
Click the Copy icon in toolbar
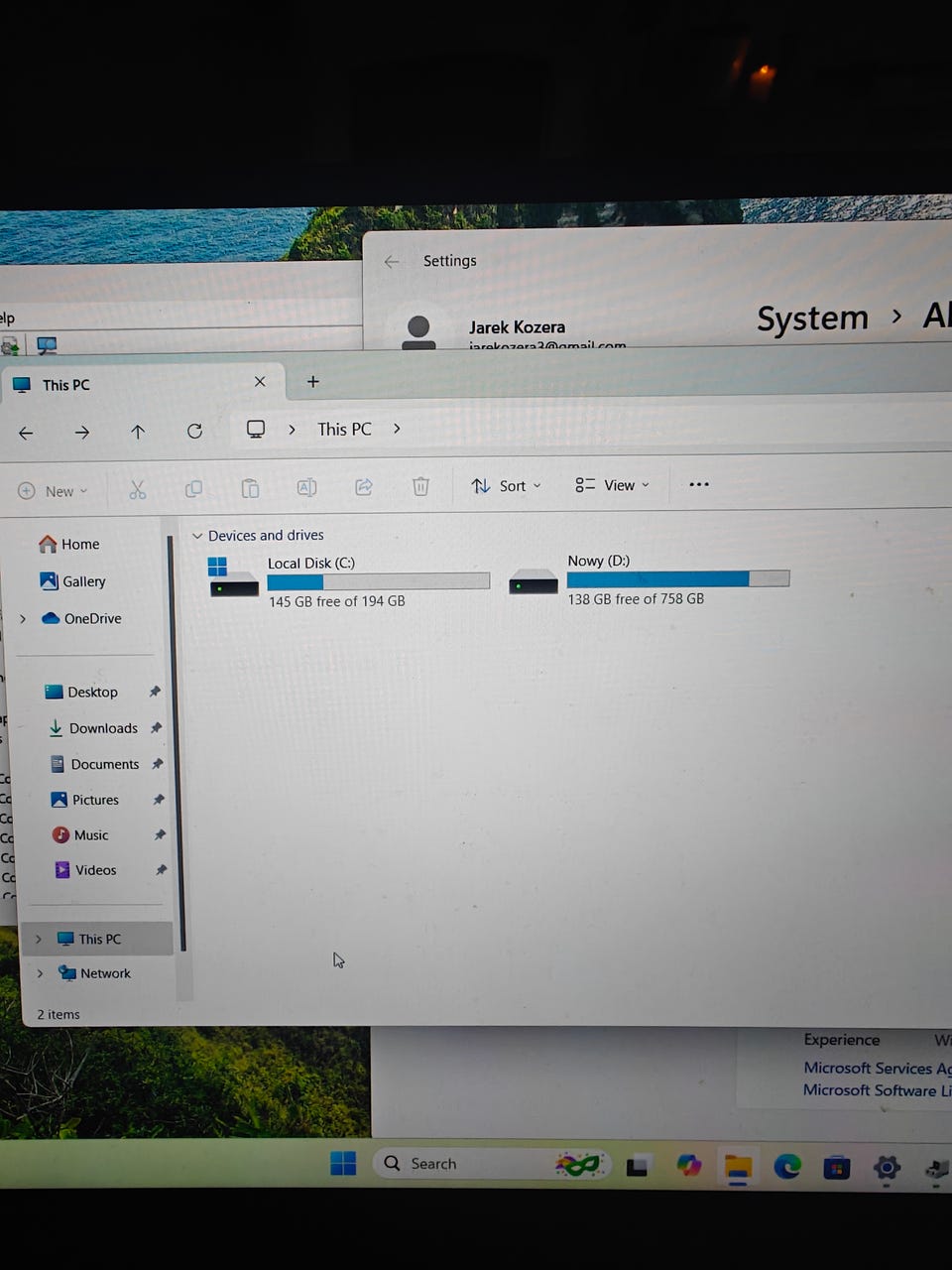coord(193,488)
